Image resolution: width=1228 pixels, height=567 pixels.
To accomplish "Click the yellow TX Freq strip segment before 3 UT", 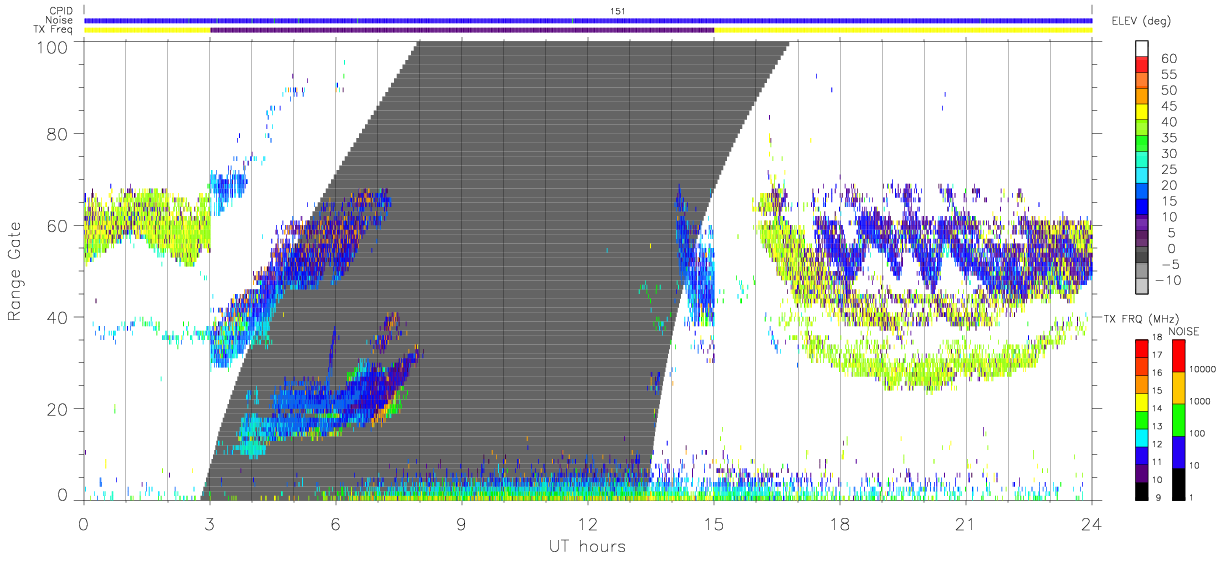I will [147, 30].
